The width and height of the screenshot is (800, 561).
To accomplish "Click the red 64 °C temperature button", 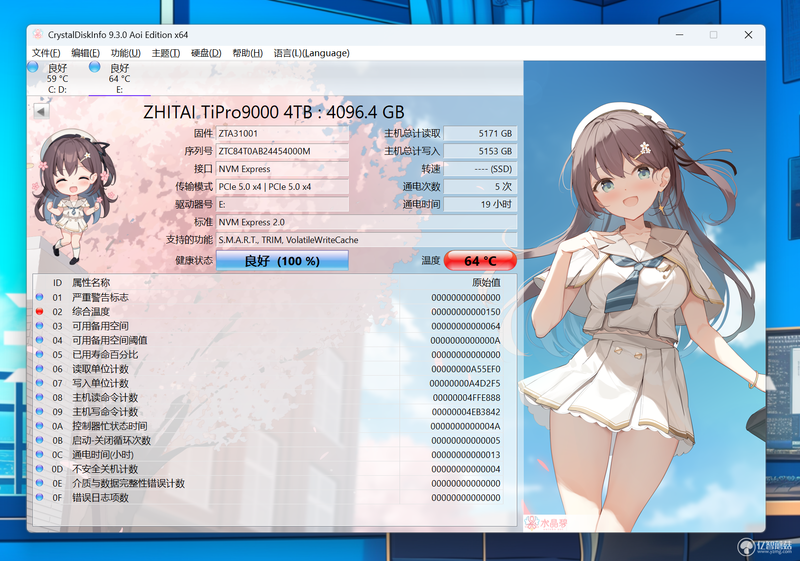I will click(x=480, y=261).
